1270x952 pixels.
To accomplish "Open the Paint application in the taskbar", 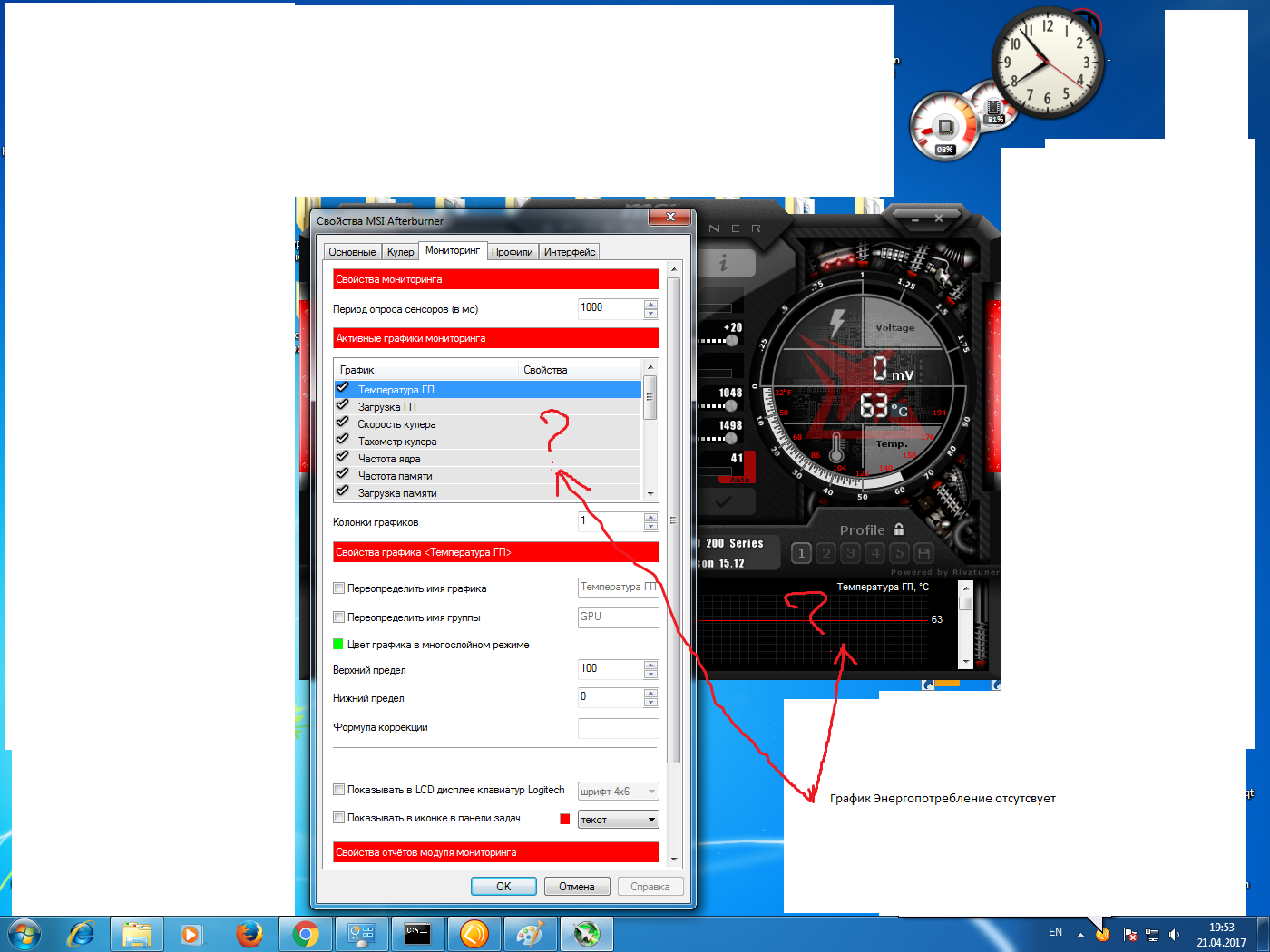I will 531,934.
